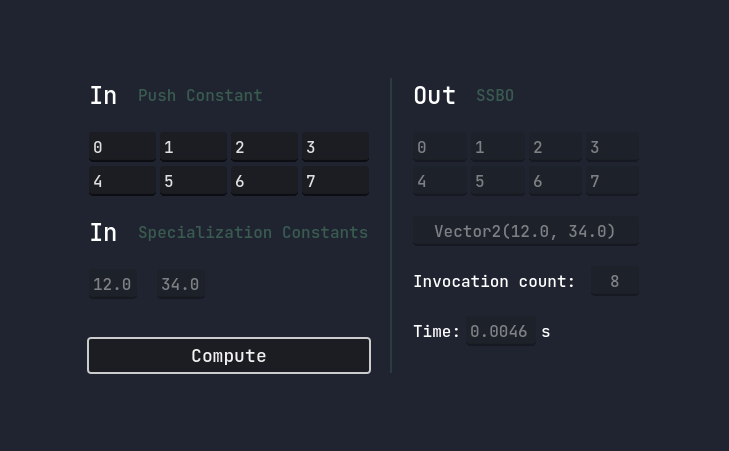The width and height of the screenshot is (729, 451).
Task: Click the Invocation count value field
Action: point(614,281)
